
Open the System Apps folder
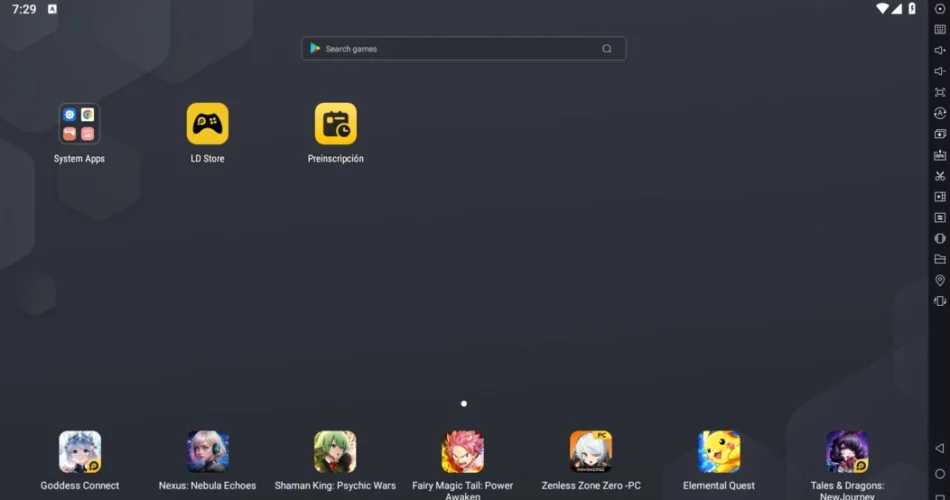tap(79, 124)
